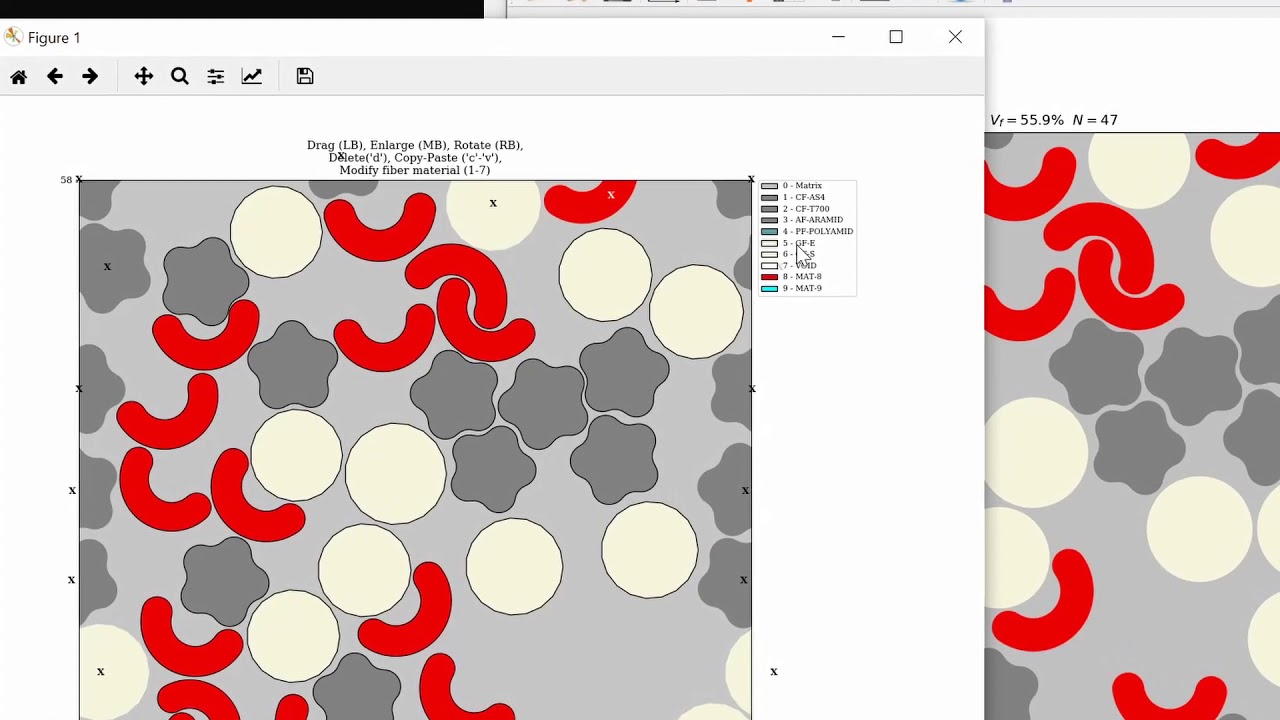Image resolution: width=1280 pixels, height=720 pixels.
Task: Open the Edit axis and curve parameters tool
Action: (x=252, y=77)
